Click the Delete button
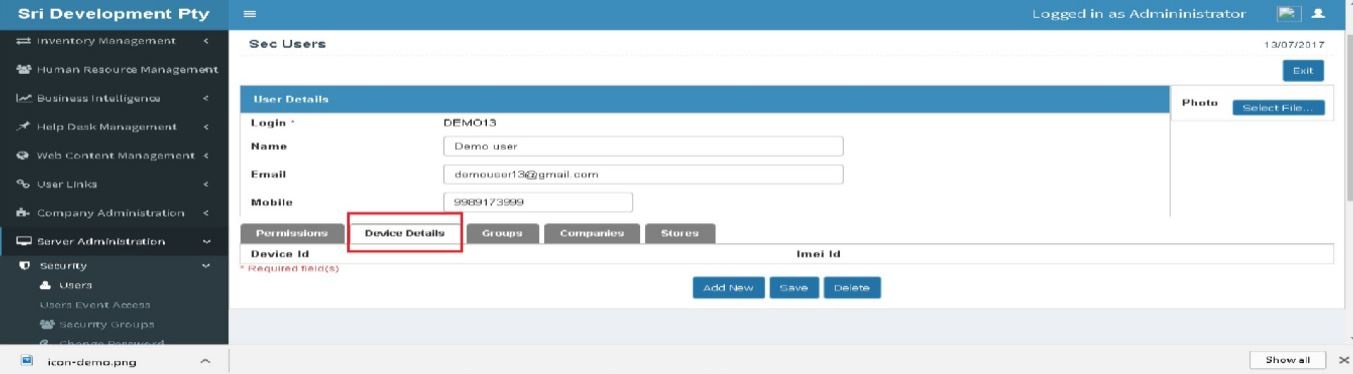The height and width of the screenshot is (374, 1353). [852, 288]
